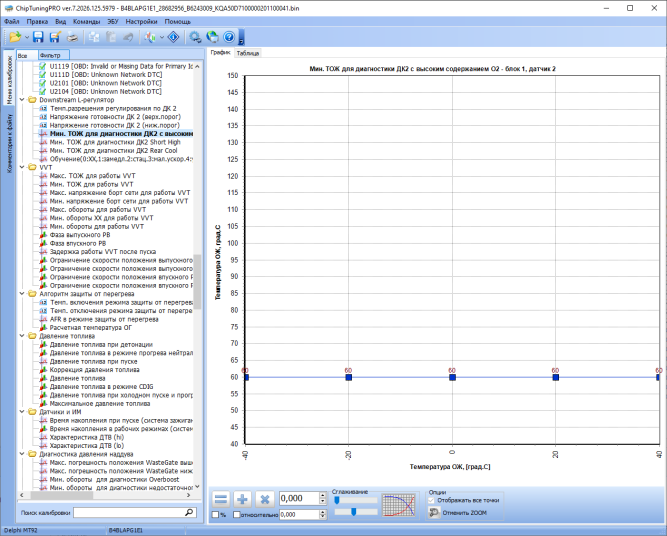This screenshot has width=667, height=536.
Task: Click the Отменить ZOOM label
Action: point(464,513)
